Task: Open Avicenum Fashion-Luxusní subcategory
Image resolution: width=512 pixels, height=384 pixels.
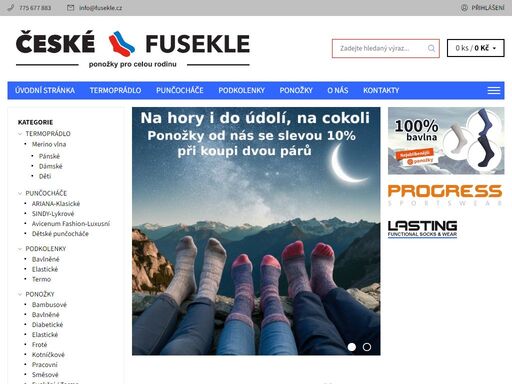Action: pos(71,224)
